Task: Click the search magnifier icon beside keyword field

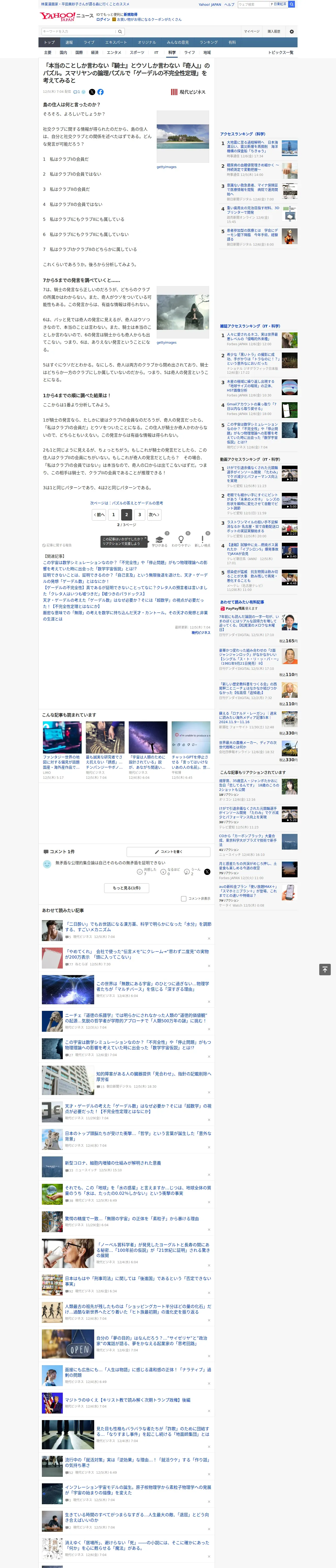Action: tap(120, 32)
